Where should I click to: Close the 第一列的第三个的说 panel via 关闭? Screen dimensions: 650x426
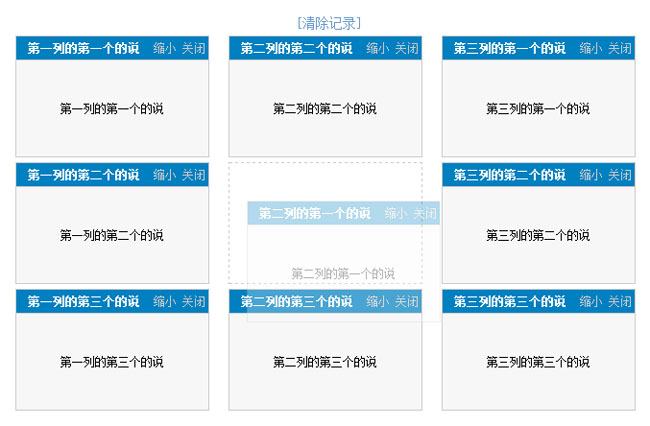pyautogui.click(x=193, y=301)
